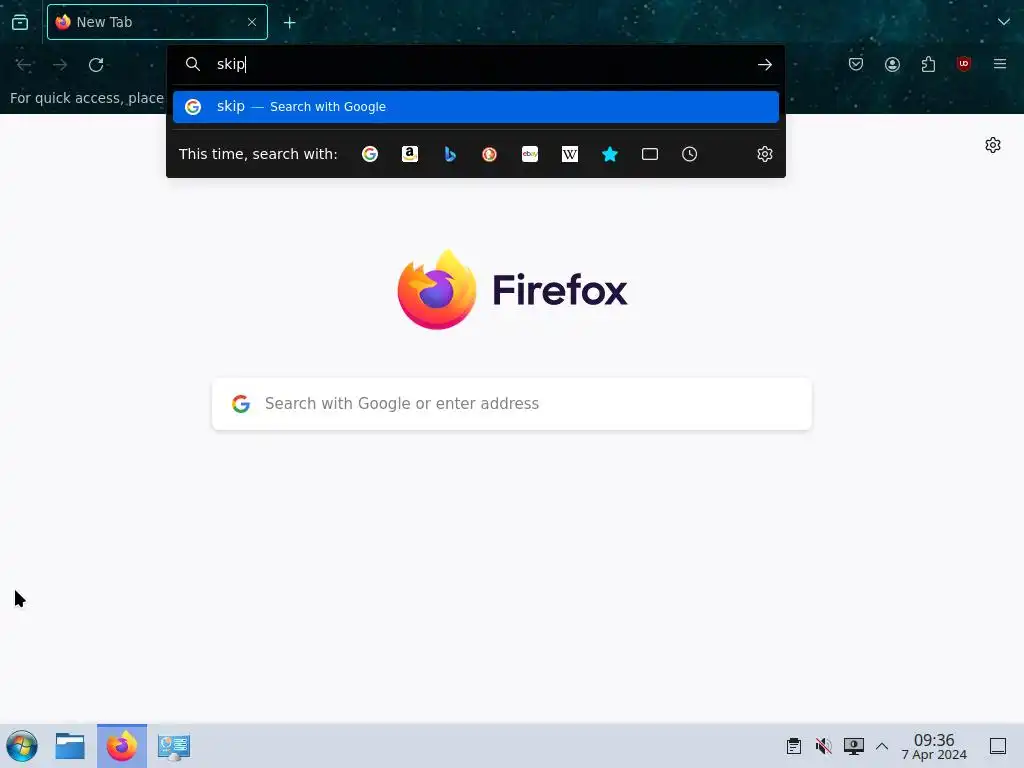Search this time with Wikipedia
This screenshot has width=1024, height=768.
570,154
